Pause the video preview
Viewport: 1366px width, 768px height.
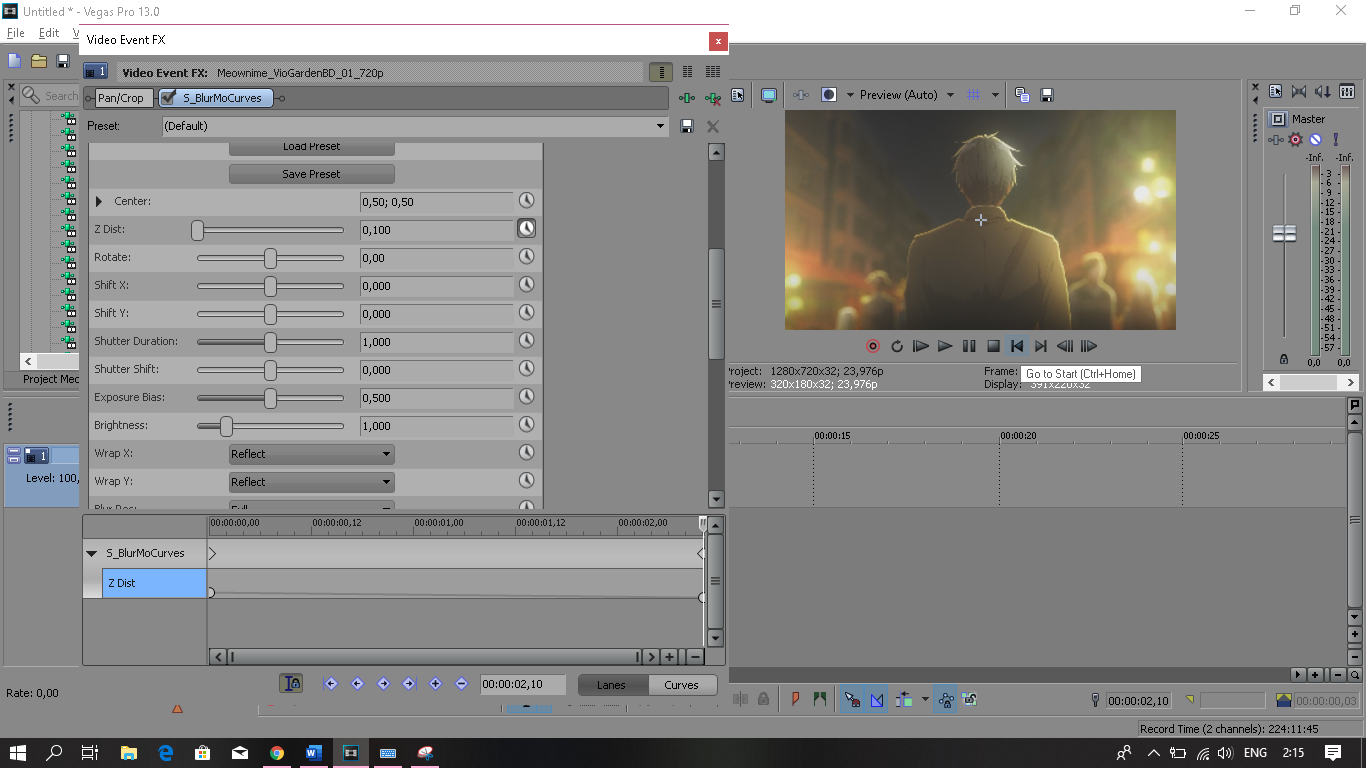tap(969, 346)
